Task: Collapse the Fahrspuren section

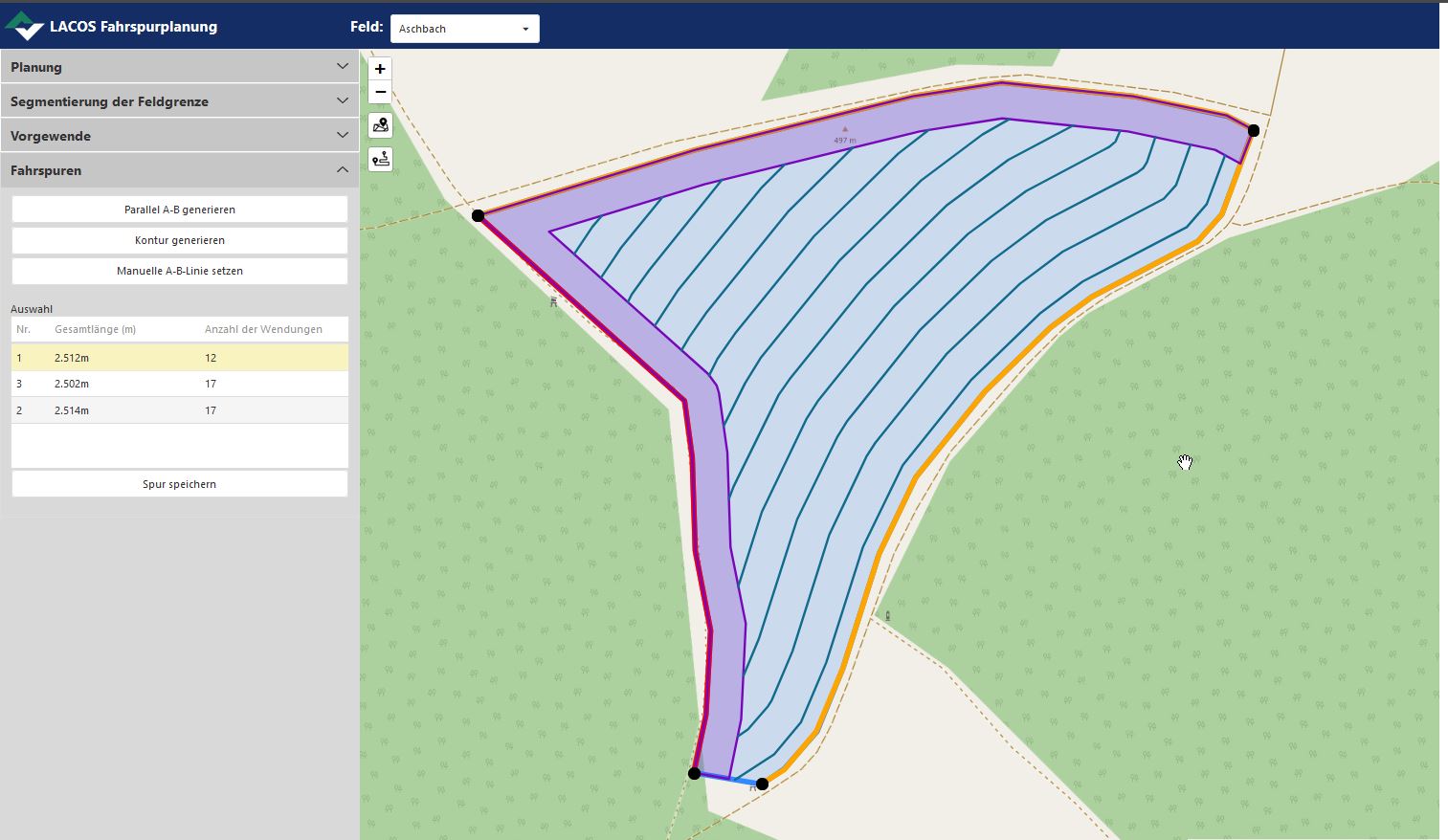Action: [179, 170]
